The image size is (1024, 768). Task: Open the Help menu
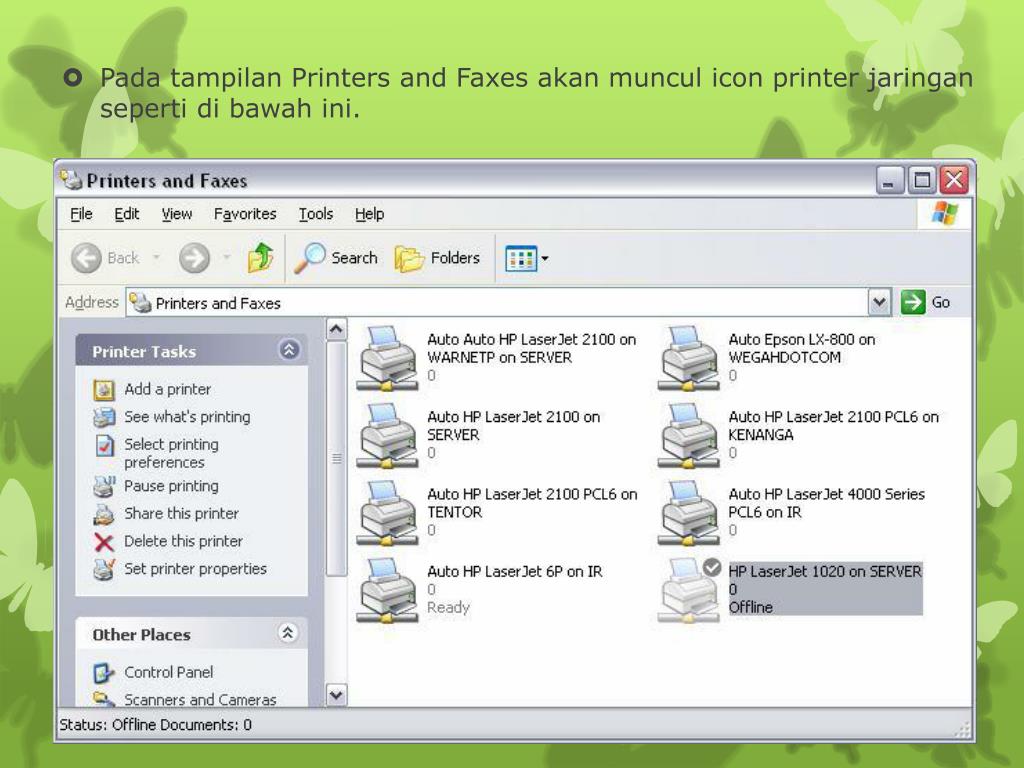tap(369, 214)
